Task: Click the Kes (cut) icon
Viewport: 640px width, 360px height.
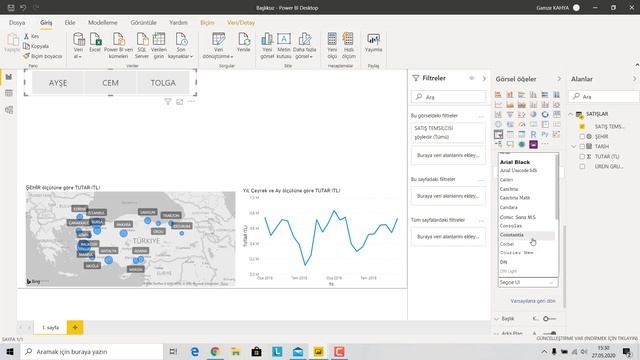Action: click(x=27, y=36)
